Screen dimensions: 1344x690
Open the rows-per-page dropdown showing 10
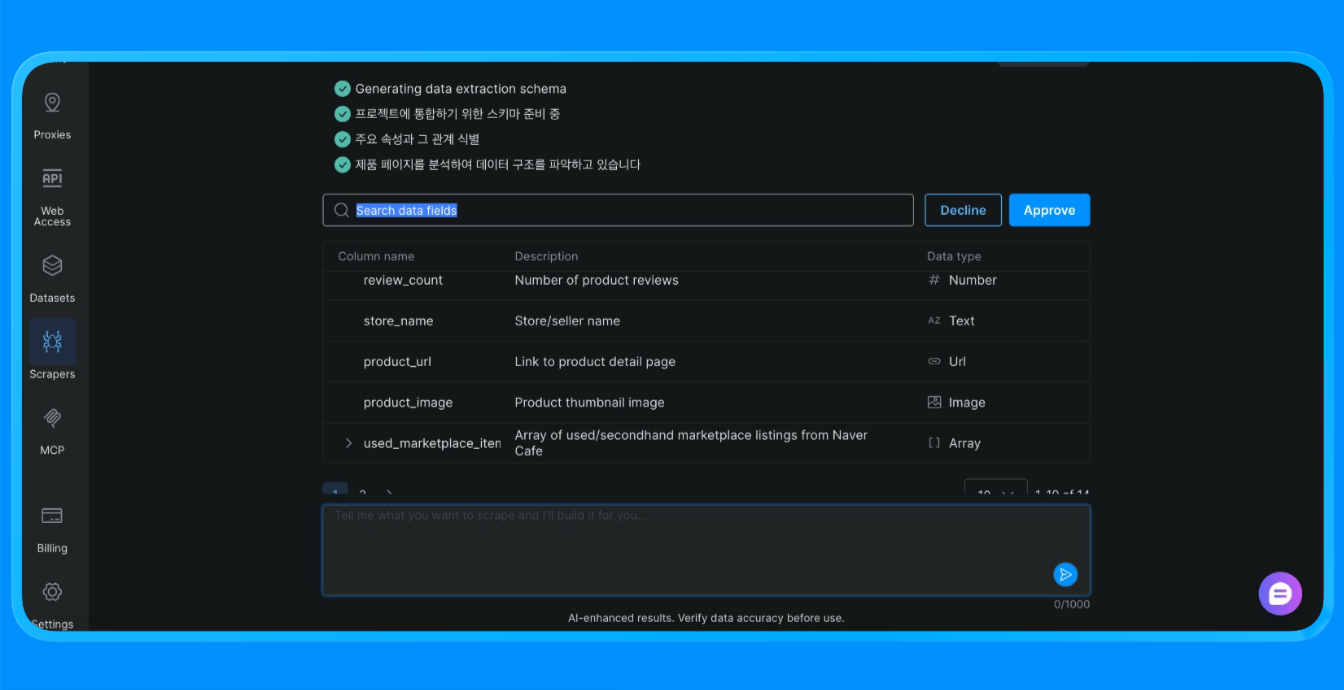click(995, 492)
